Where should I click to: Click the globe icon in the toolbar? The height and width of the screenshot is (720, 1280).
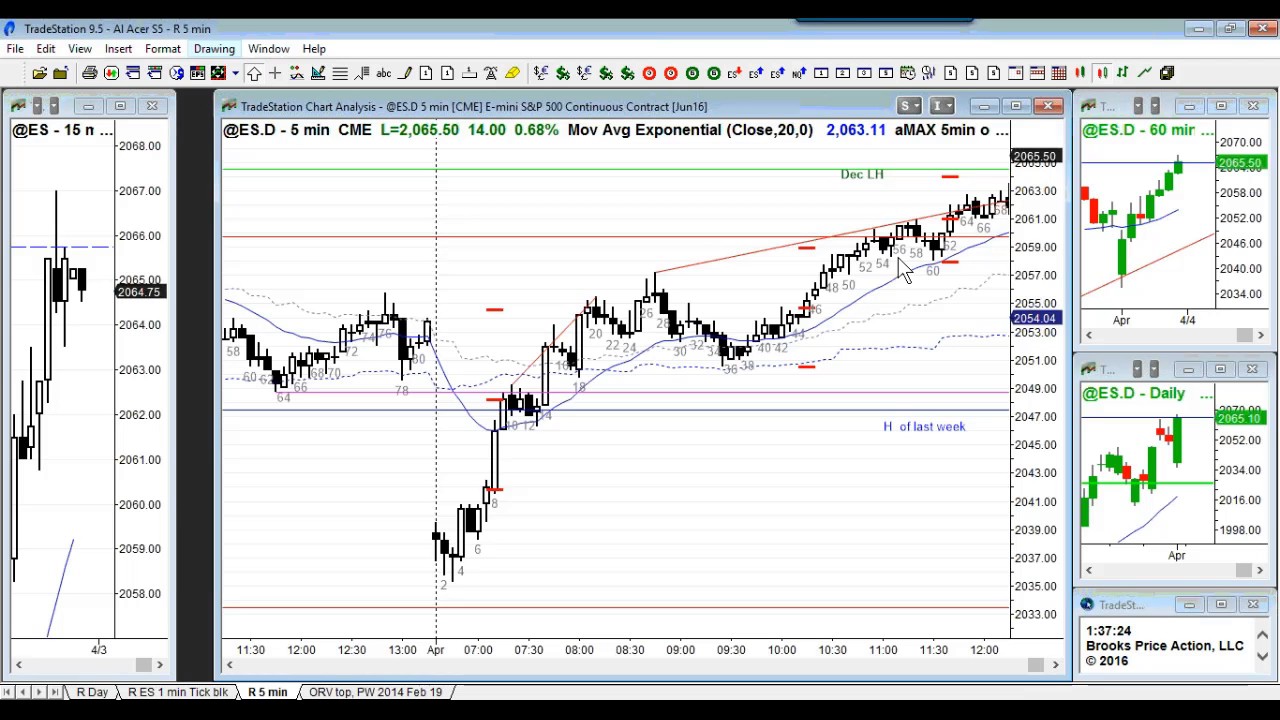click(176, 73)
